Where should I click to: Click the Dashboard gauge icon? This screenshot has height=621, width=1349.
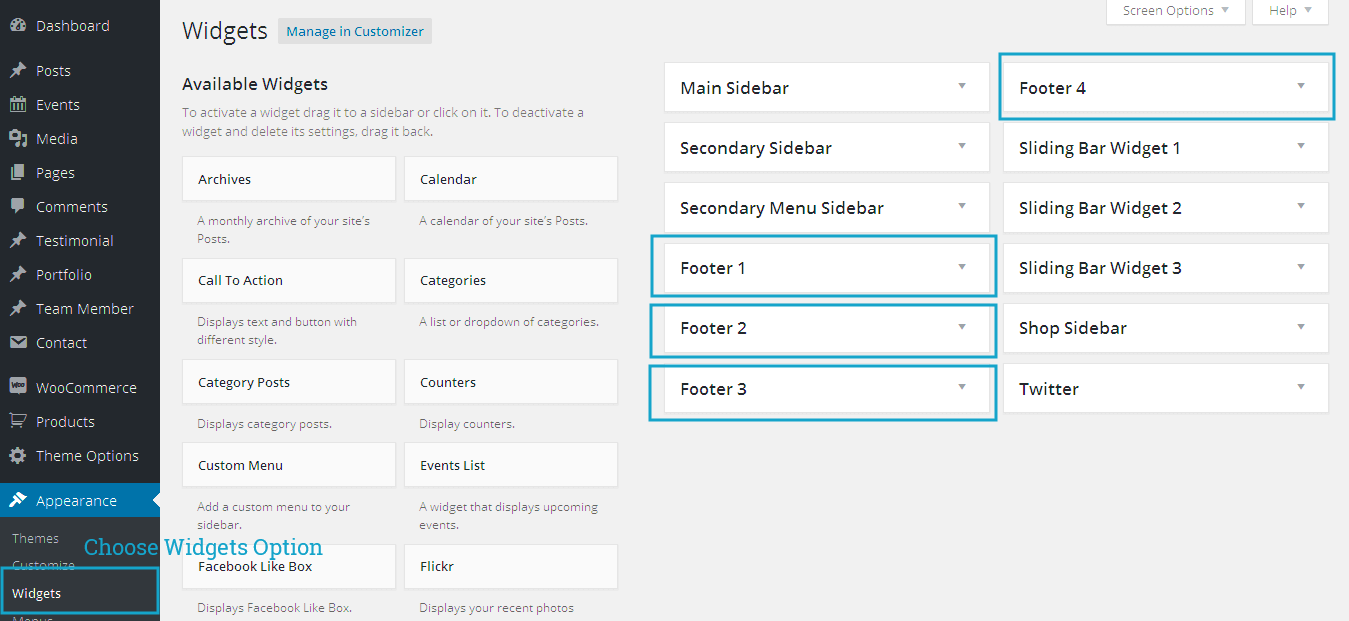point(18,26)
